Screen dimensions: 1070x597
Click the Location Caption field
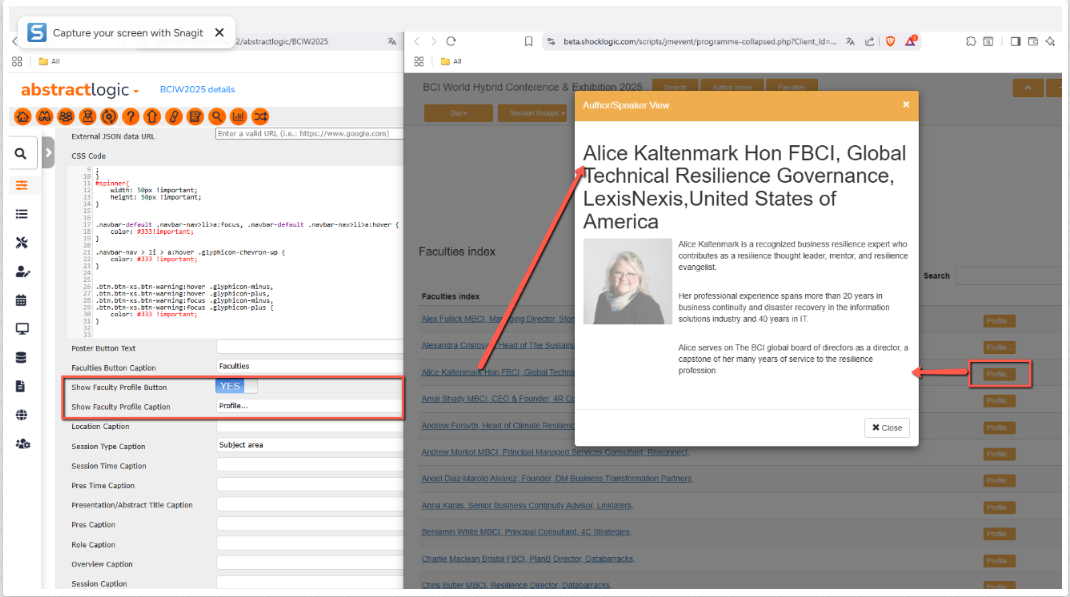pyautogui.click(x=310, y=426)
